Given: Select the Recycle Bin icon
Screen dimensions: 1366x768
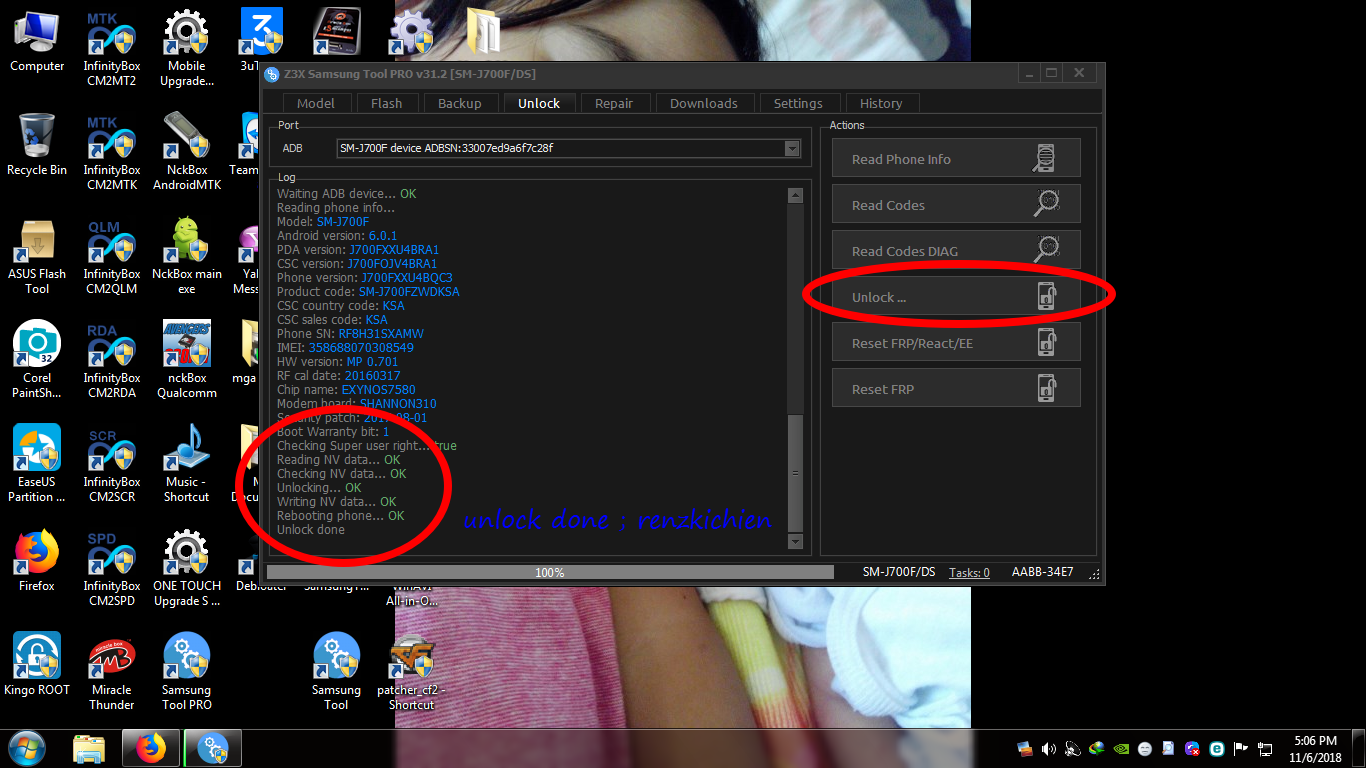Looking at the screenshot, I should point(37,144).
